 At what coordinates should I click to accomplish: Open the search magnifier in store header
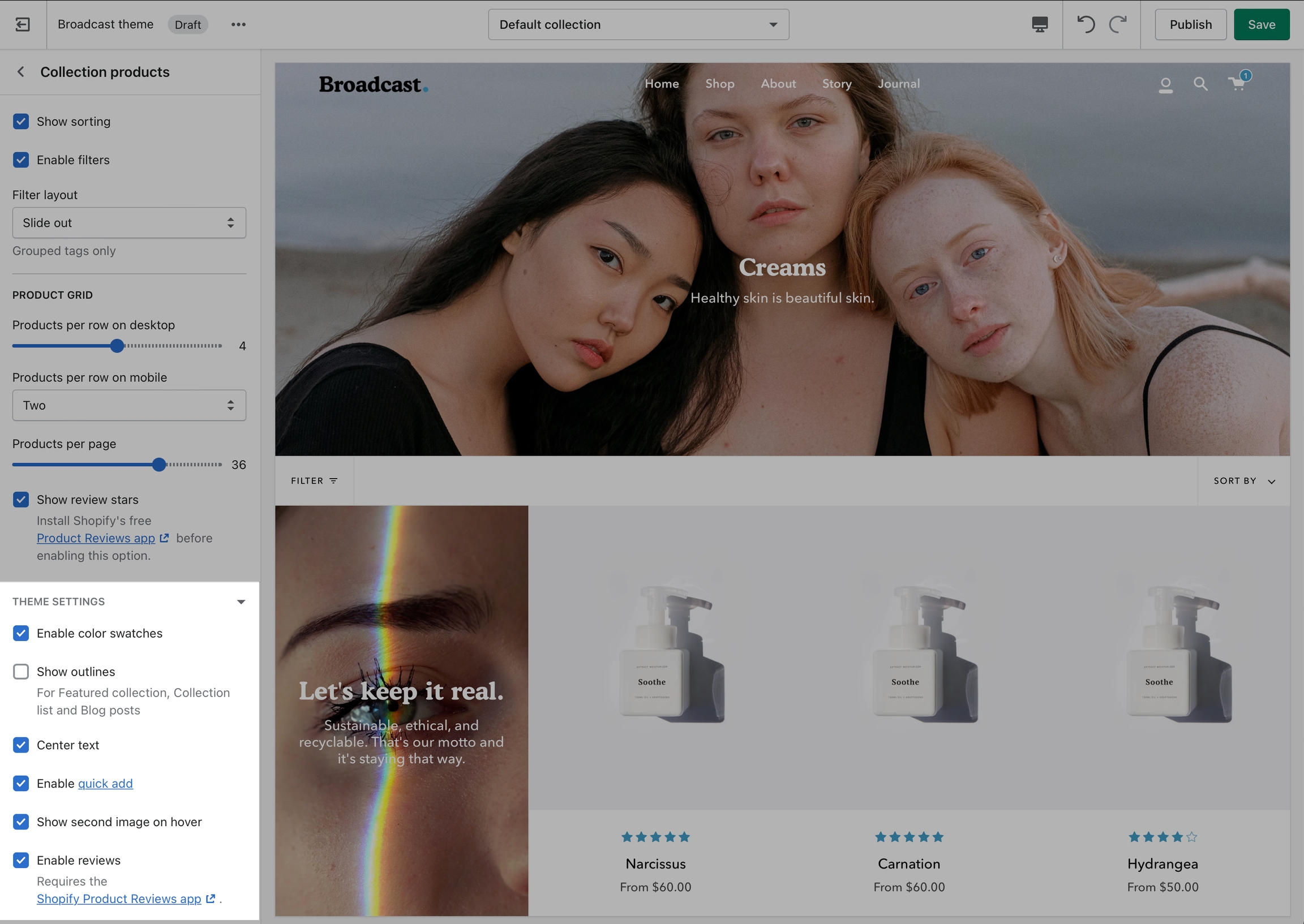pyautogui.click(x=1200, y=84)
